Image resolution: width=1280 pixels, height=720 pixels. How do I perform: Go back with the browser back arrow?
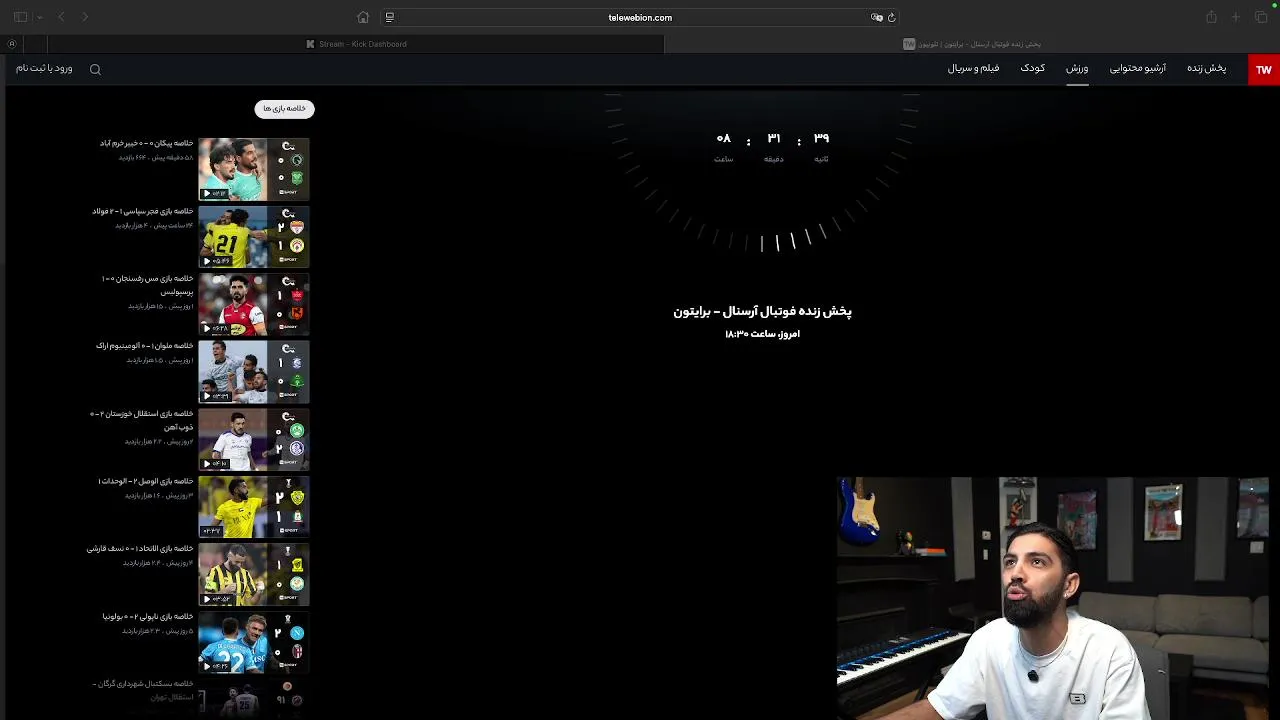click(61, 17)
